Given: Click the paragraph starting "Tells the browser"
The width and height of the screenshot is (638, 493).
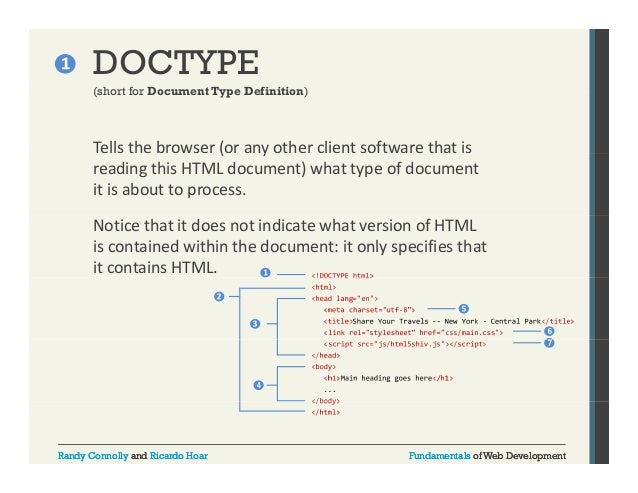Looking at the screenshot, I should [286, 168].
